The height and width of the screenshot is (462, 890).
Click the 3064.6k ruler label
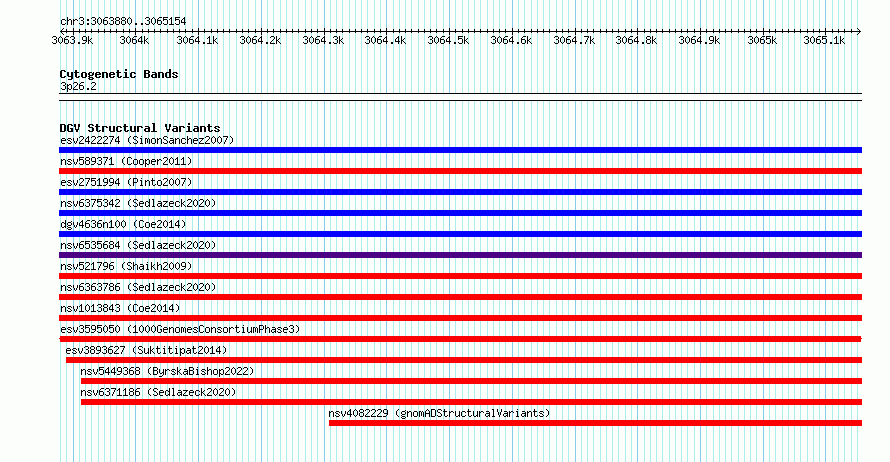point(511,41)
